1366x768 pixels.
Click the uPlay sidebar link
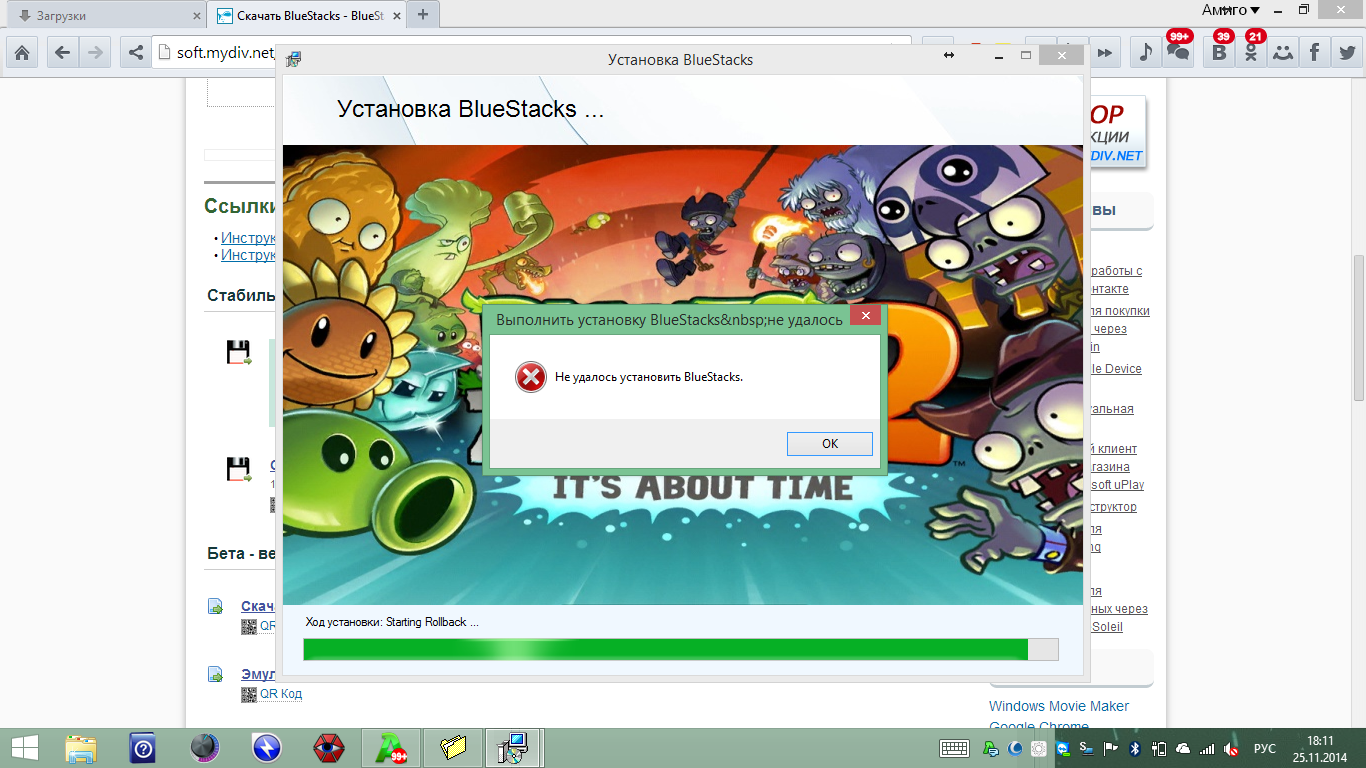click(1117, 485)
